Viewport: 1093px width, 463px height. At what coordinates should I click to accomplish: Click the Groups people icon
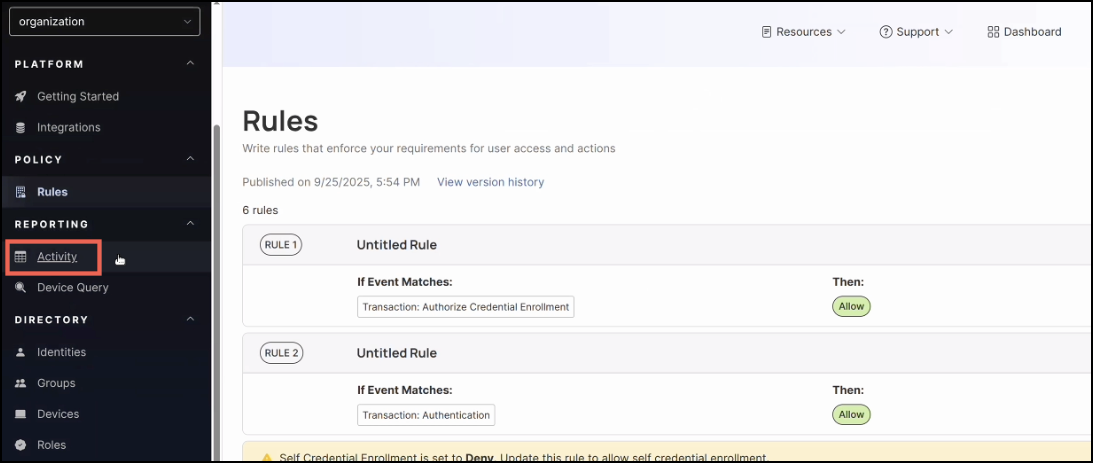(x=21, y=384)
